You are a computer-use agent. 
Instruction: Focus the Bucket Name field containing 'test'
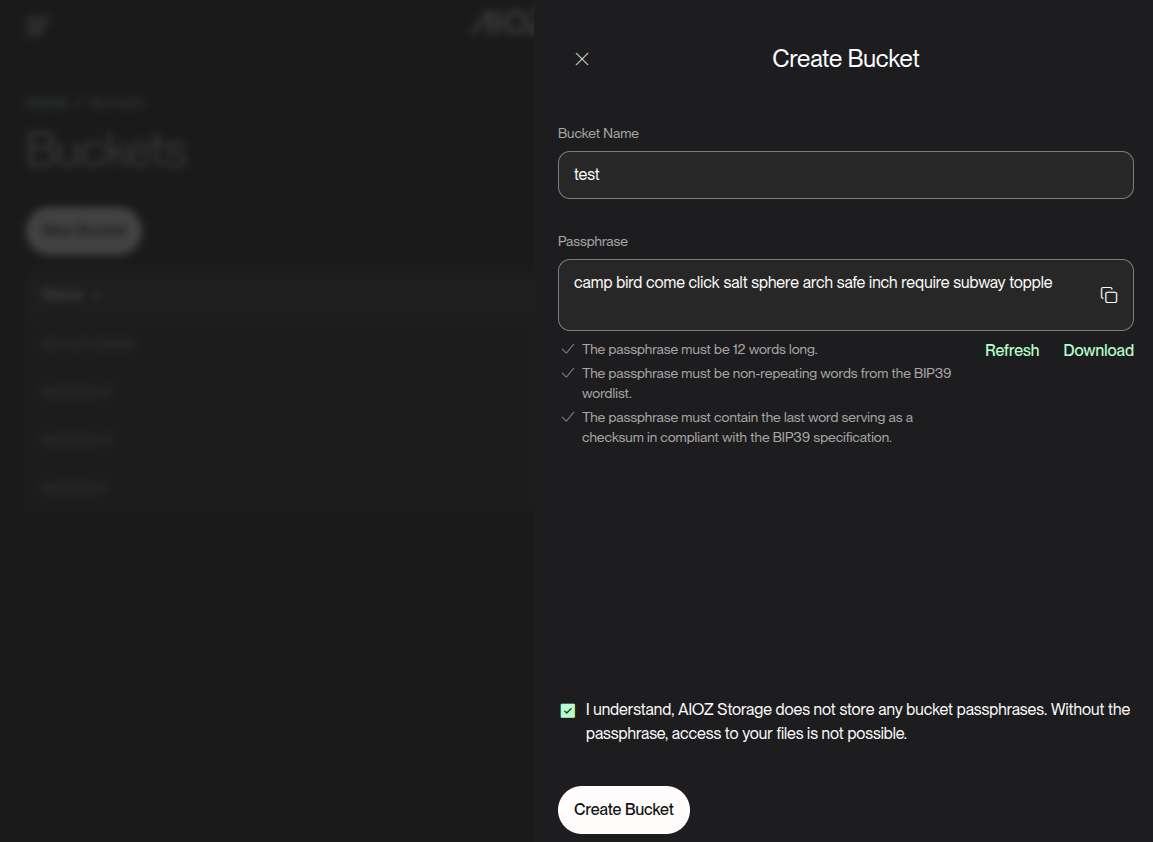845,175
